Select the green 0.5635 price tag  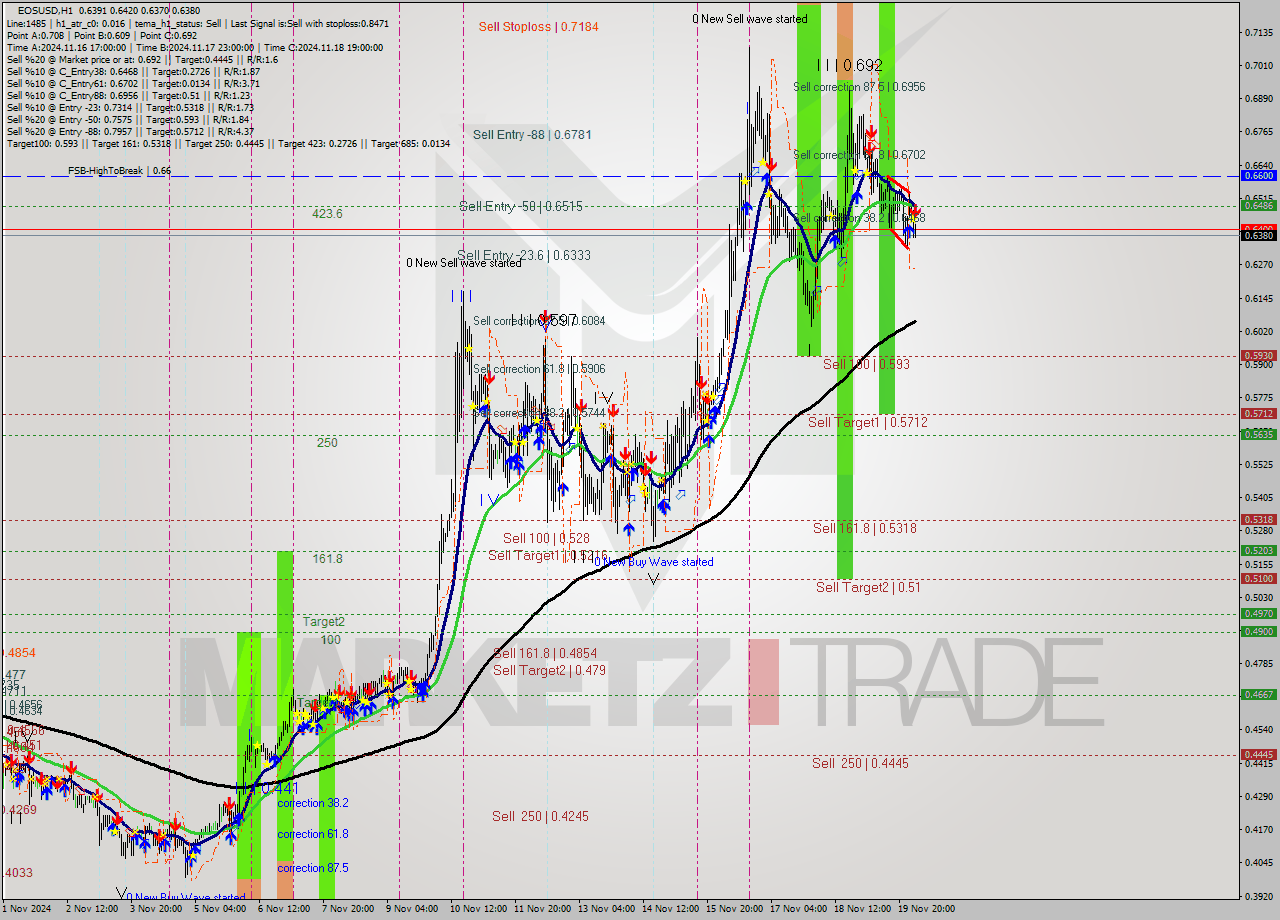pos(1257,434)
